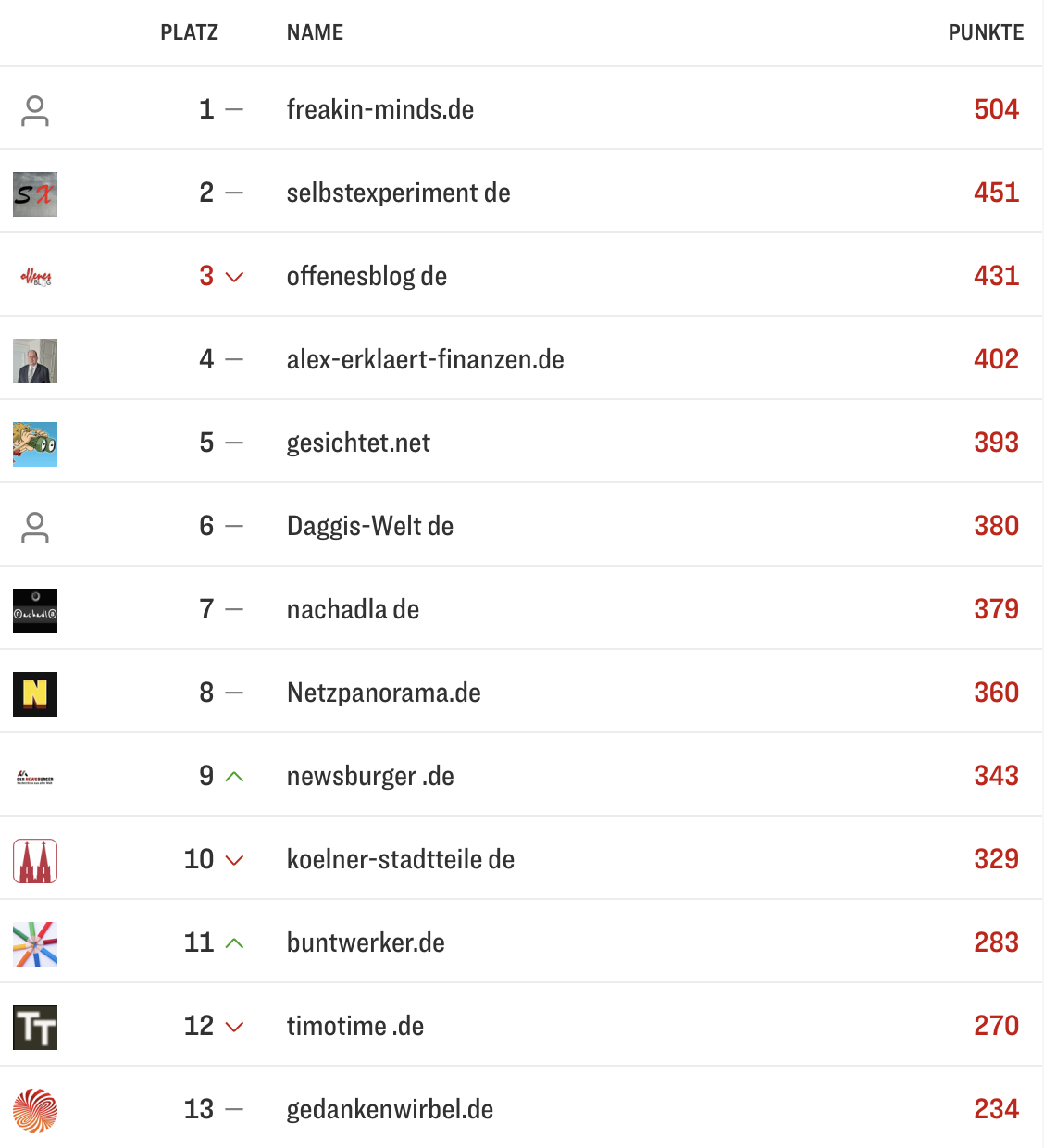Click the gesichtet.net binoculars avatar
The width and height of the screenshot is (1044, 1148).
[35, 444]
